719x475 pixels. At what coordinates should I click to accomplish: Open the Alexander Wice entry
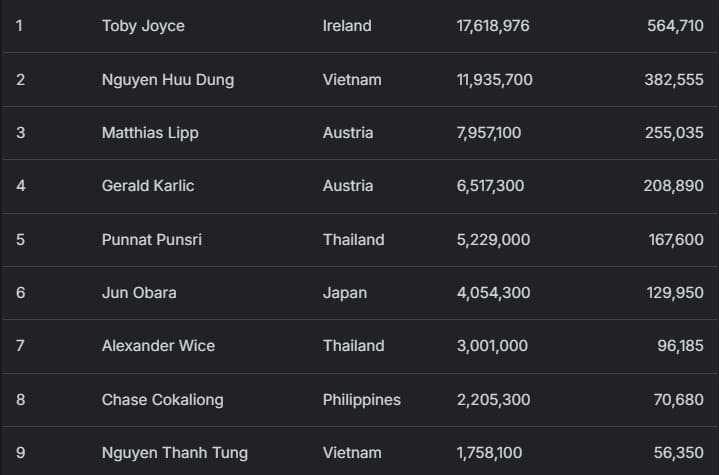(x=158, y=346)
